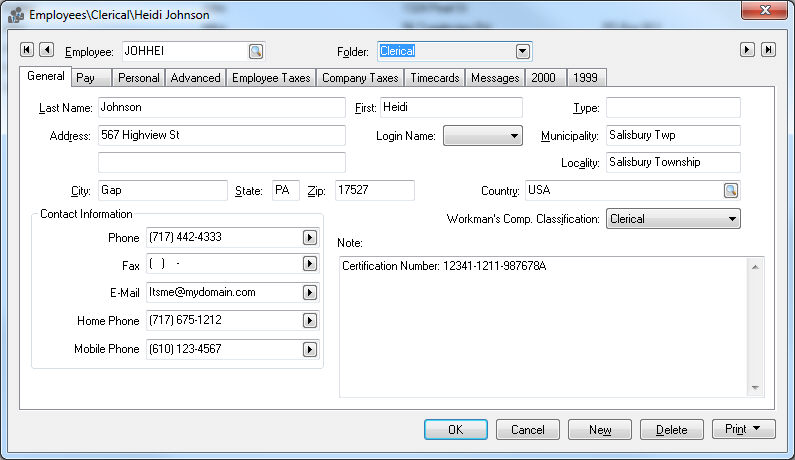Click the arrow button beside Mobile Phone
This screenshot has height=460, width=795.
coord(310,349)
